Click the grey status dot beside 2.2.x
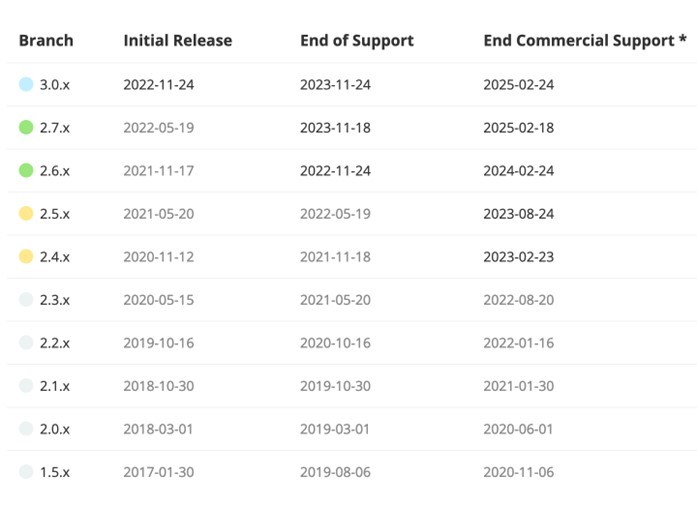 [x=26, y=342]
